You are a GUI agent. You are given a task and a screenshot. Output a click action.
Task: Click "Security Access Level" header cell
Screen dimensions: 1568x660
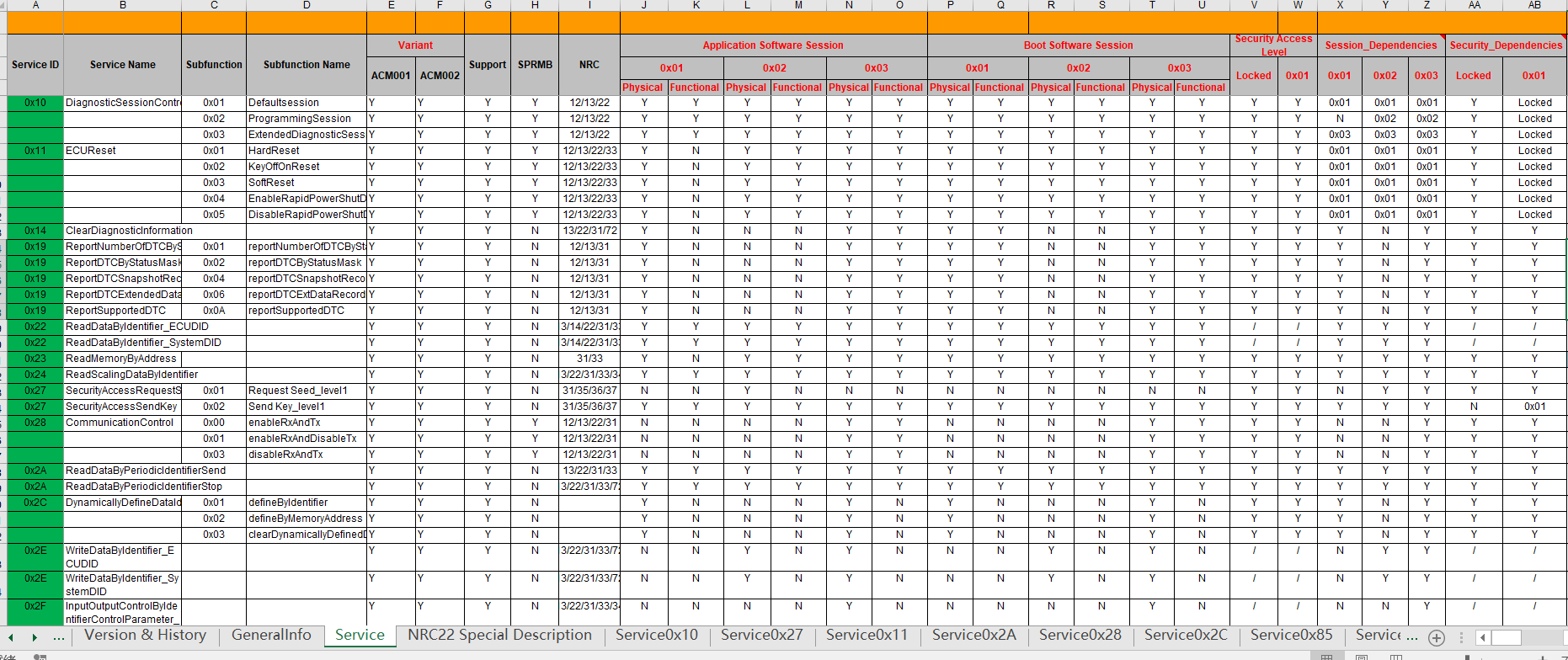coord(1273,45)
